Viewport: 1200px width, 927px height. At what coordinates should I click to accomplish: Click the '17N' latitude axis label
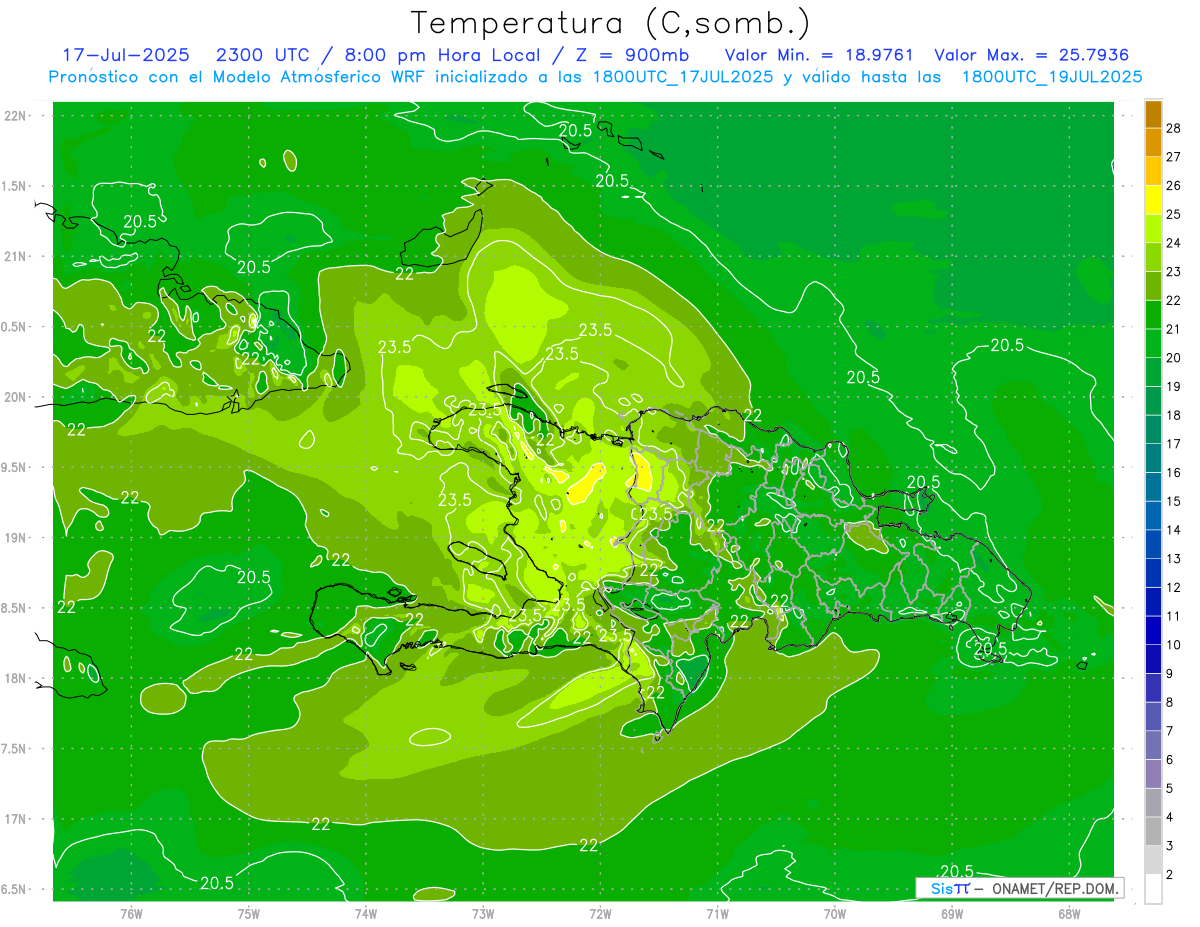(x=16, y=819)
